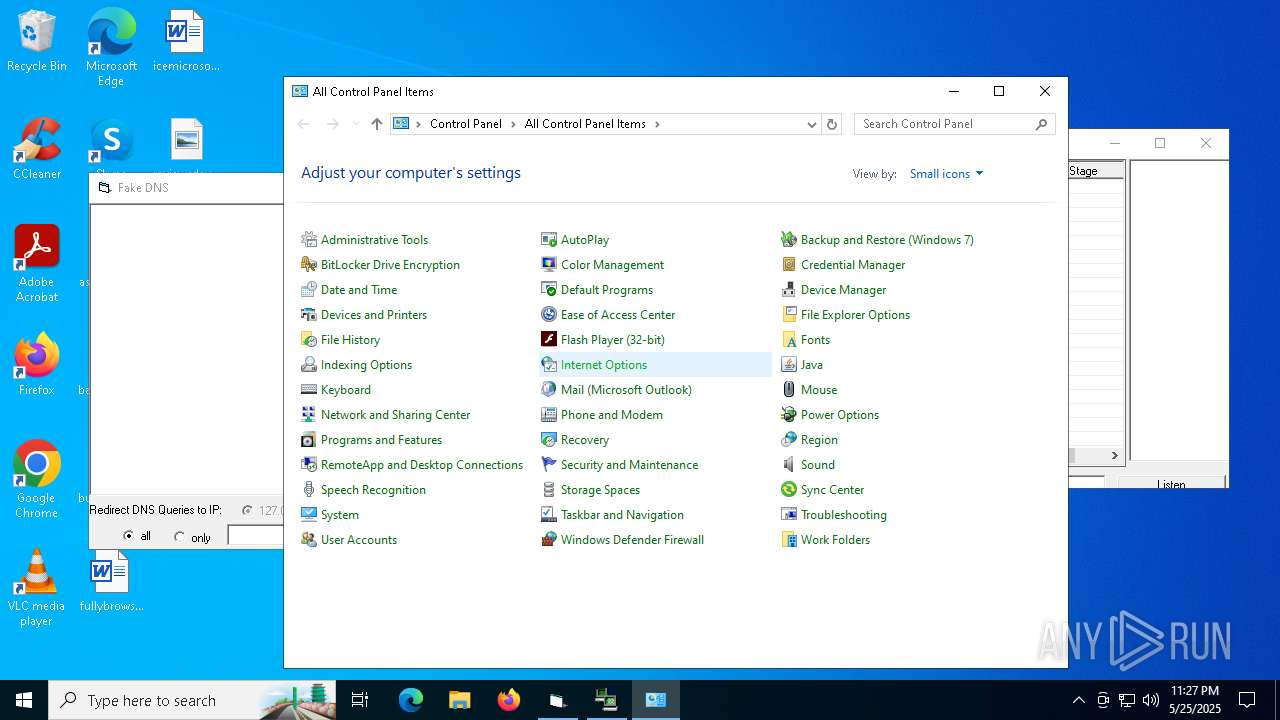Click the taskbar volume icon

[x=1151, y=700]
